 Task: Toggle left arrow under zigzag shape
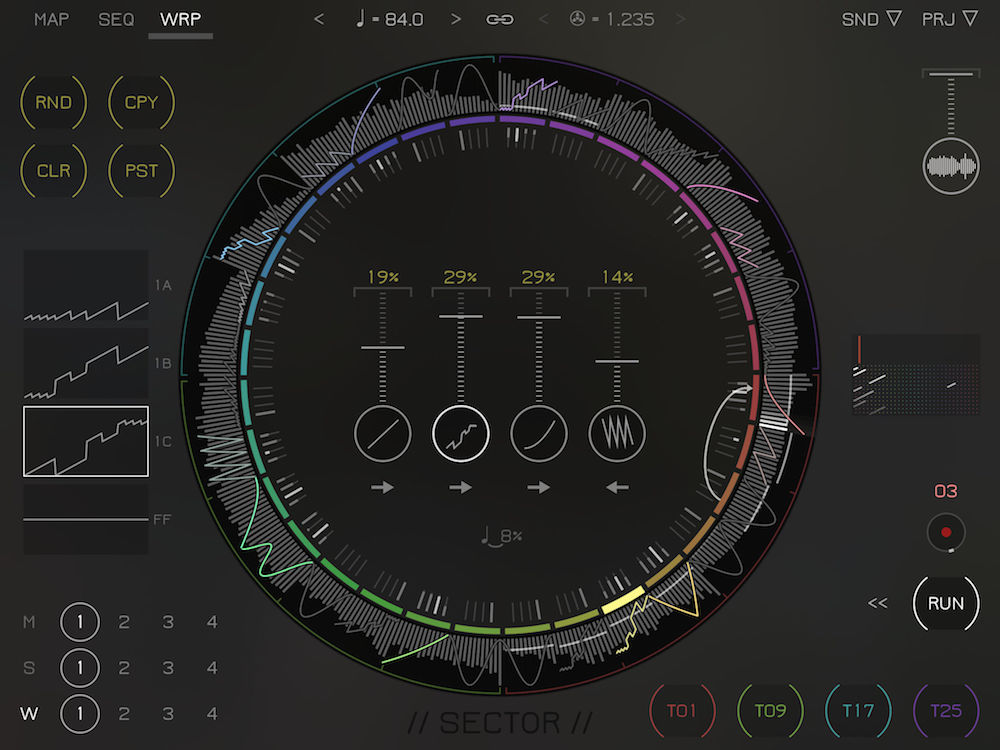pos(617,488)
